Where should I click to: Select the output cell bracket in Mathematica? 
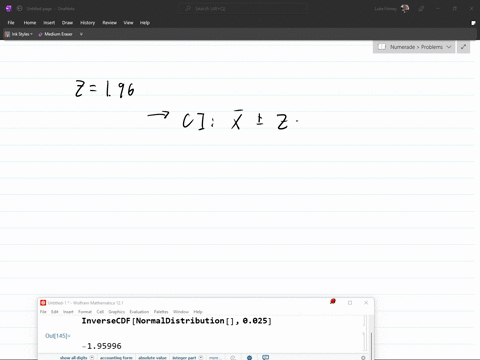(364, 341)
